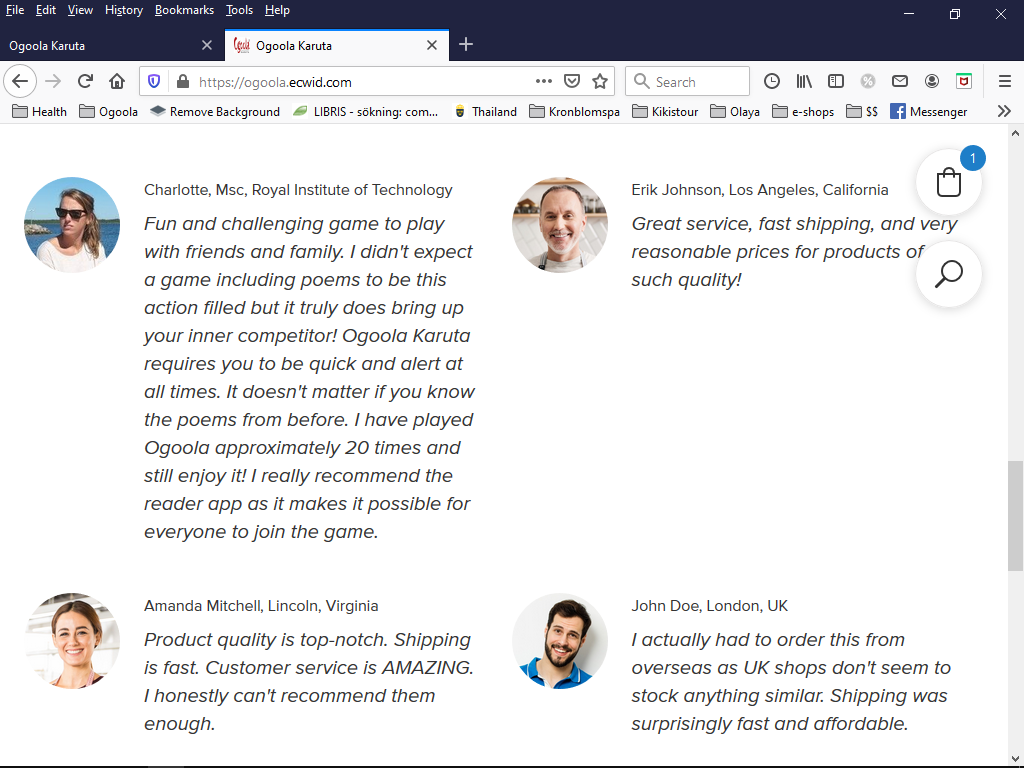Open the Firefox account icon
Image resolution: width=1024 pixels, height=768 pixels.
[x=932, y=82]
